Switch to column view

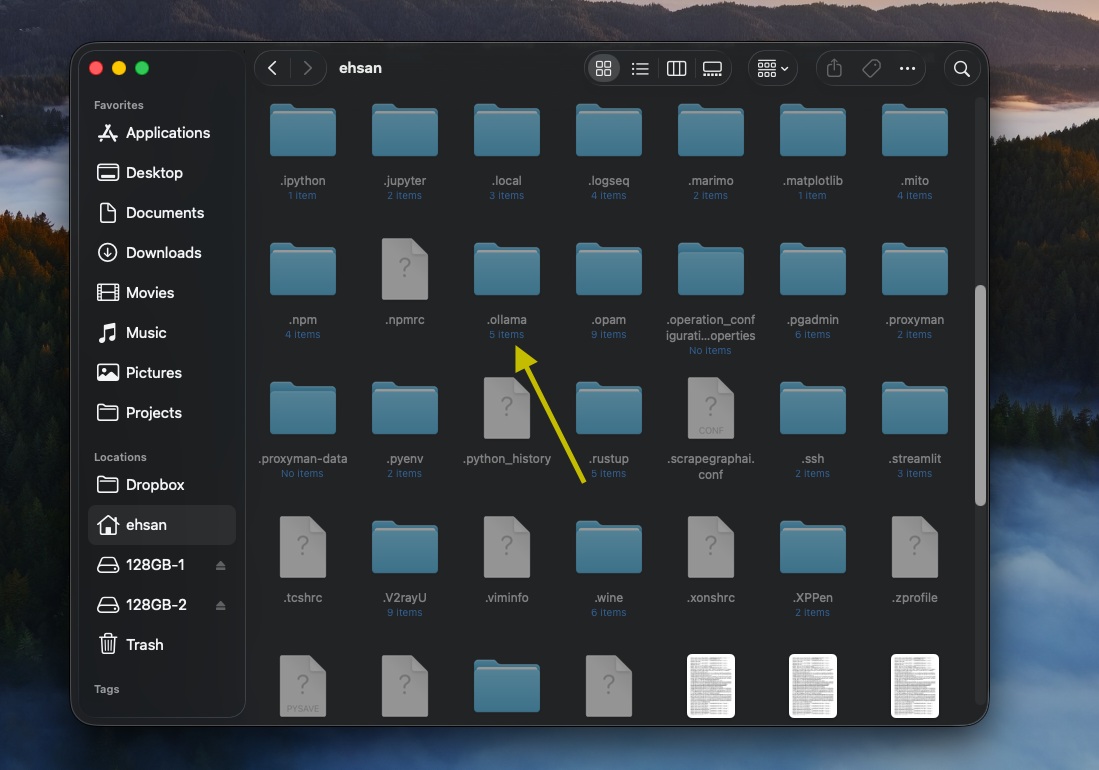[677, 69]
